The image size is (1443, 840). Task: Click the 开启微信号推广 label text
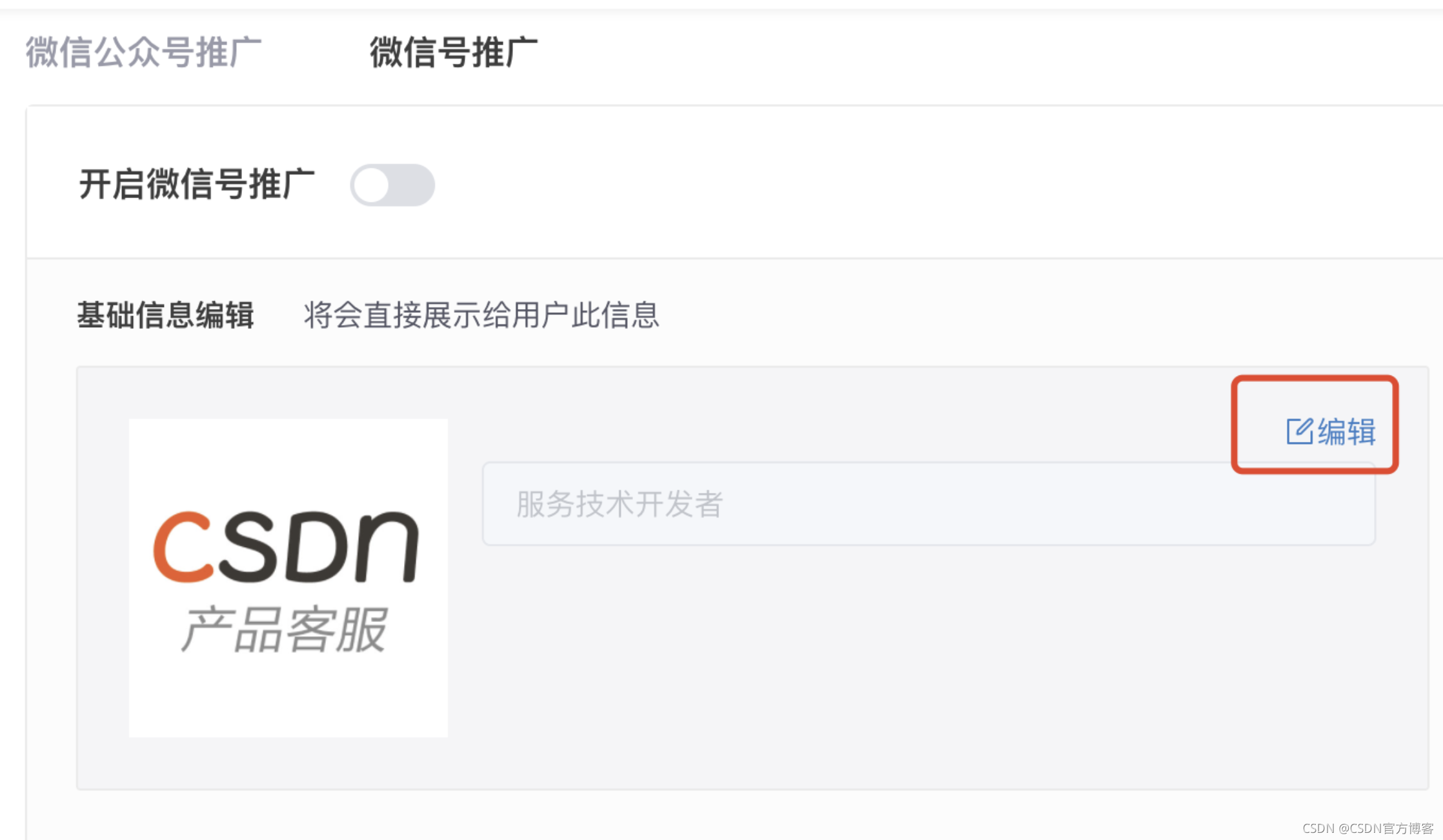coord(196,185)
